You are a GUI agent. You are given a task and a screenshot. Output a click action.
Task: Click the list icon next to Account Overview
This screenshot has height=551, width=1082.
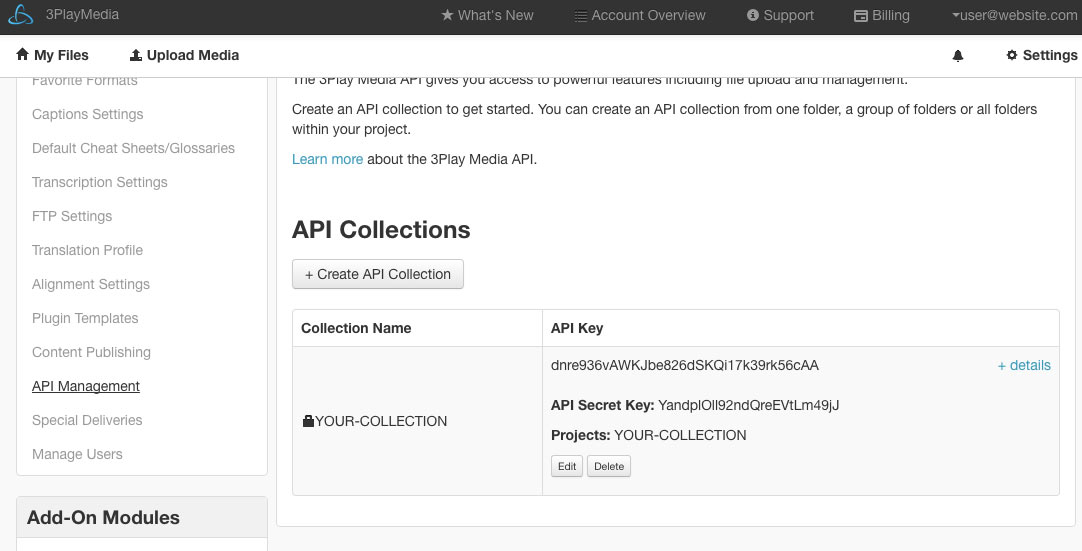tap(581, 16)
